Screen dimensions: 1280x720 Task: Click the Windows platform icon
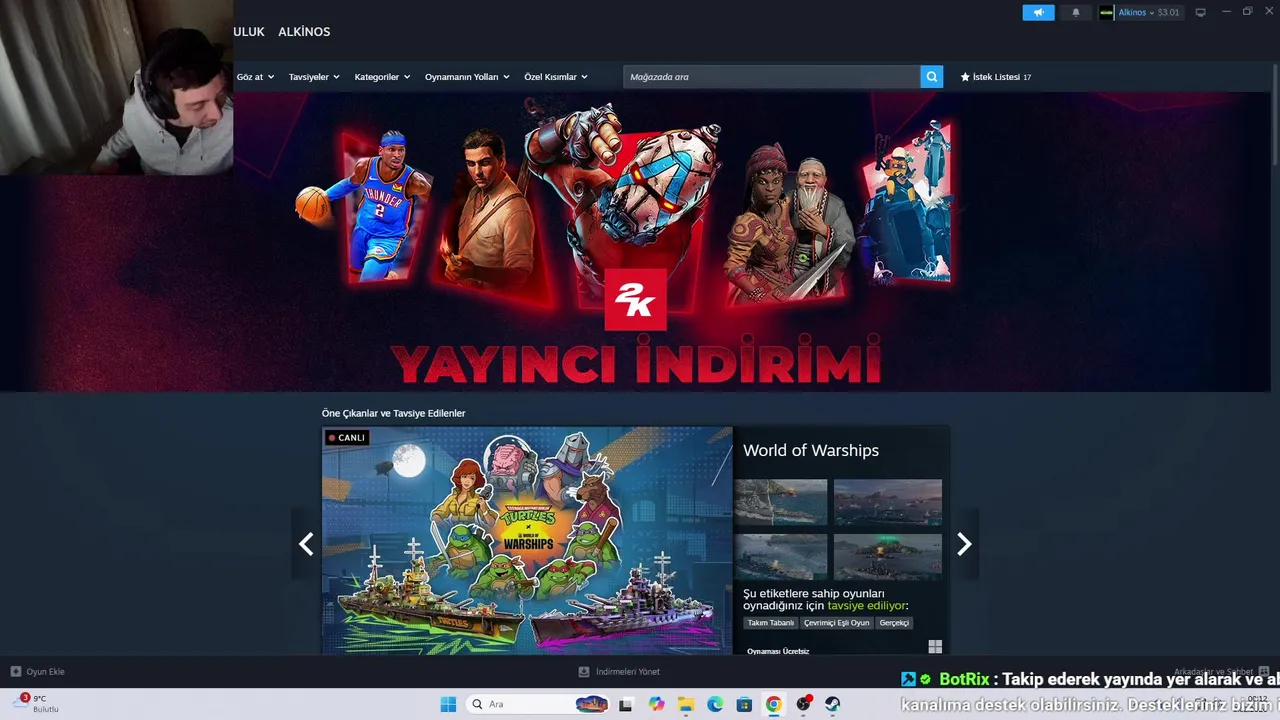pyautogui.click(x=935, y=647)
